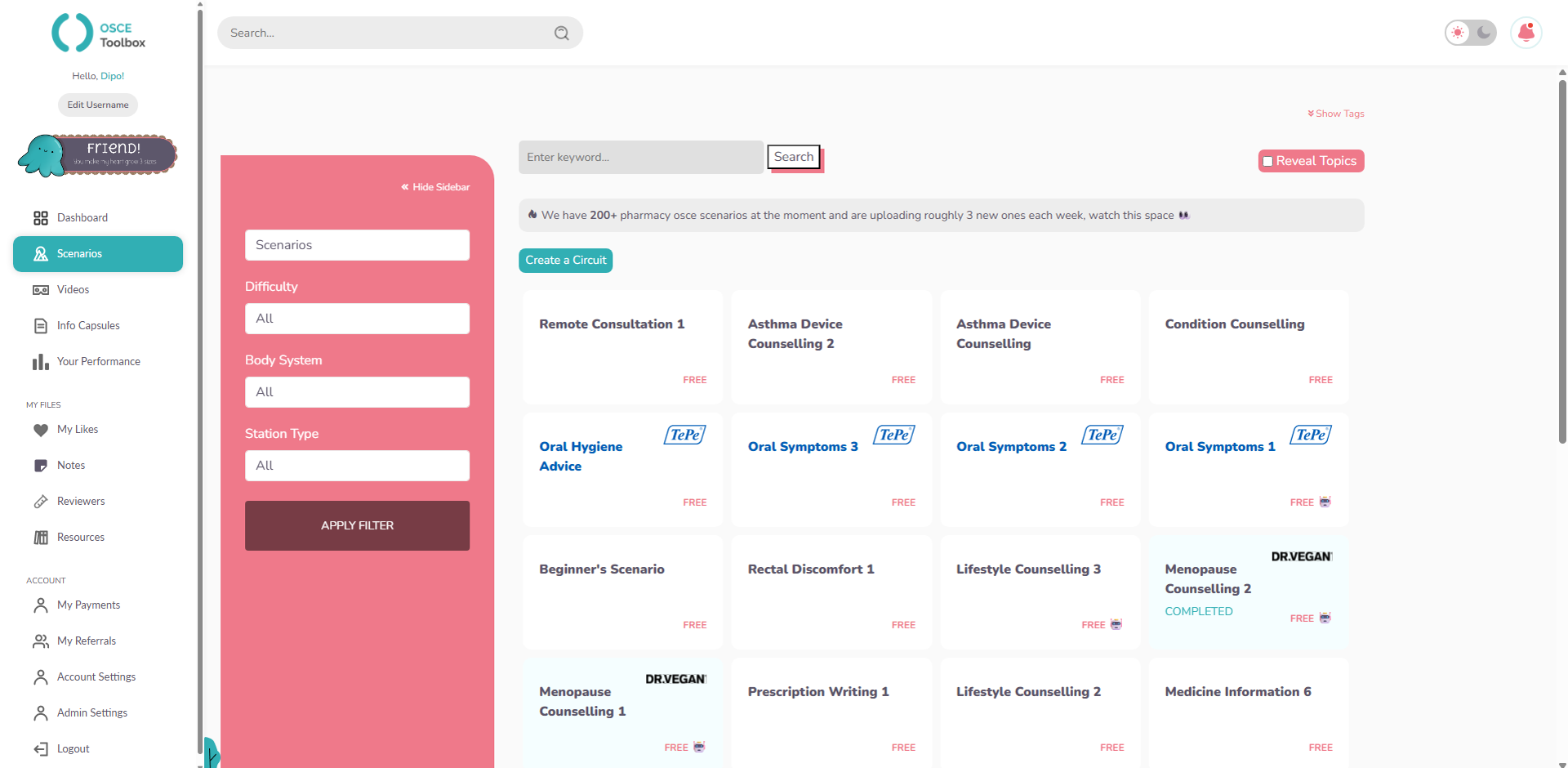
Task: Click the Logout arrow icon
Action: [40, 749]
